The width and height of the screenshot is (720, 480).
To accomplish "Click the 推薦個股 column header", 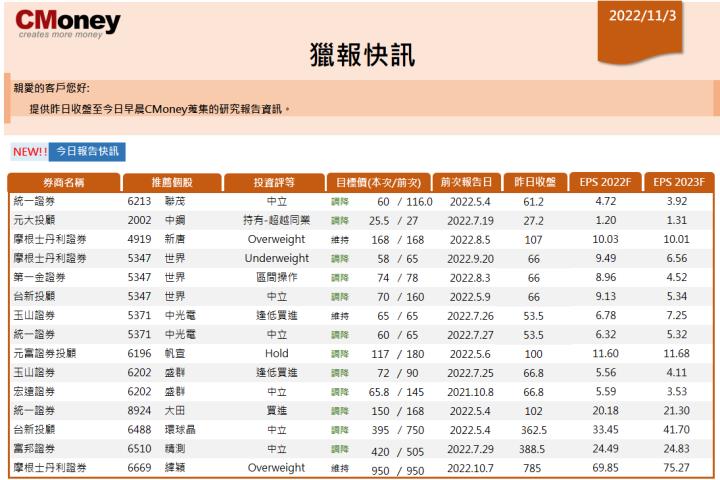I will click(172, 182).
